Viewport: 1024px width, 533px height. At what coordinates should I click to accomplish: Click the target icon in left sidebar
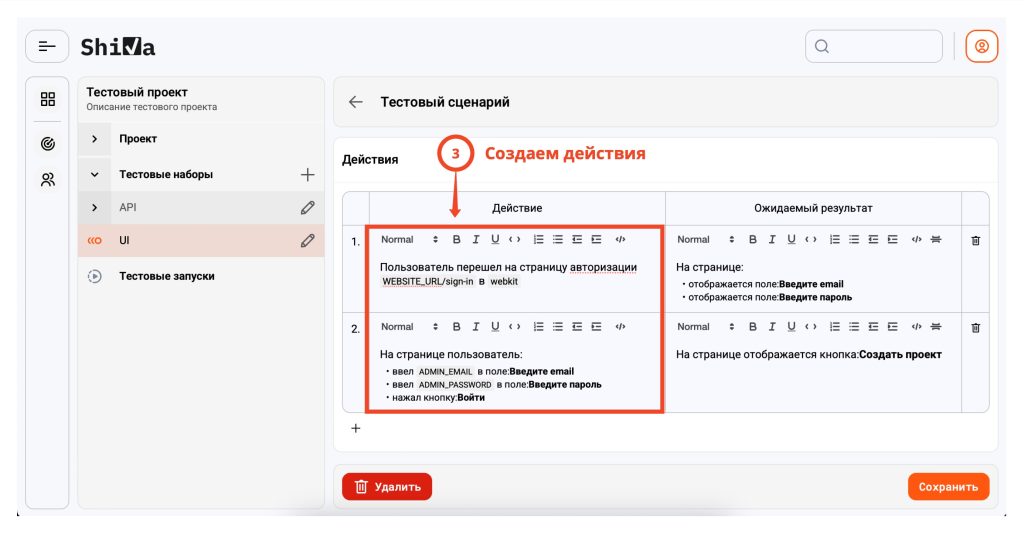point(48,143)
